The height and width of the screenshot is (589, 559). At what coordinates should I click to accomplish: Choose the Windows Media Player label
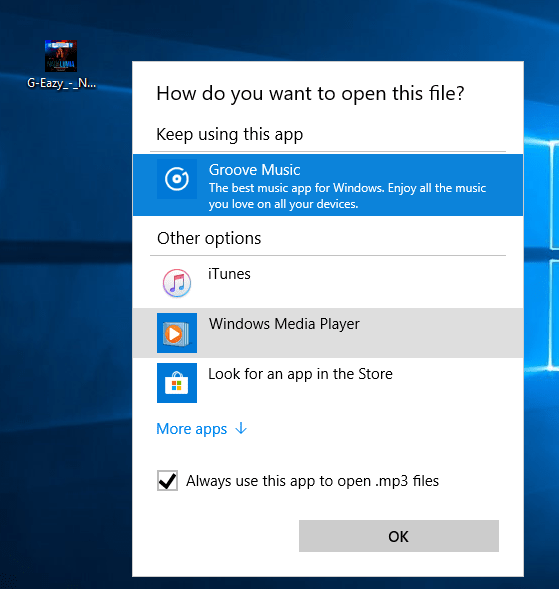pyautogui.click(x=284, y=324)
